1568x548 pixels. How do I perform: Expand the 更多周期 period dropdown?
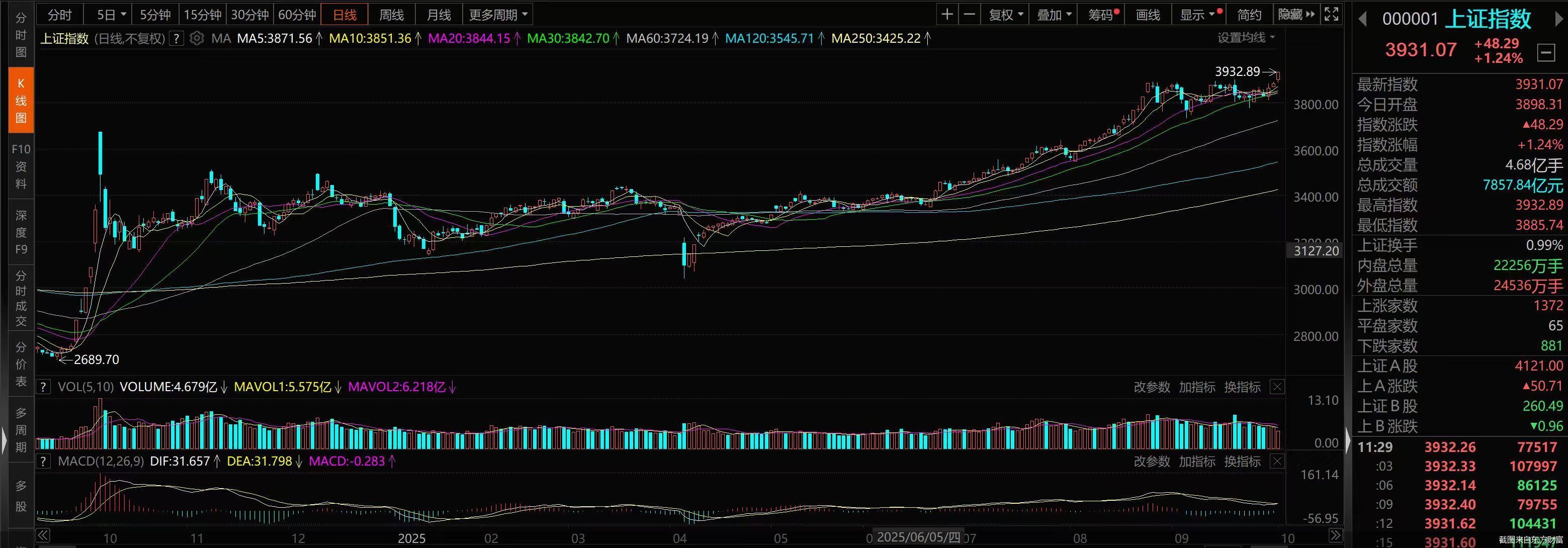tap(497, 15)
